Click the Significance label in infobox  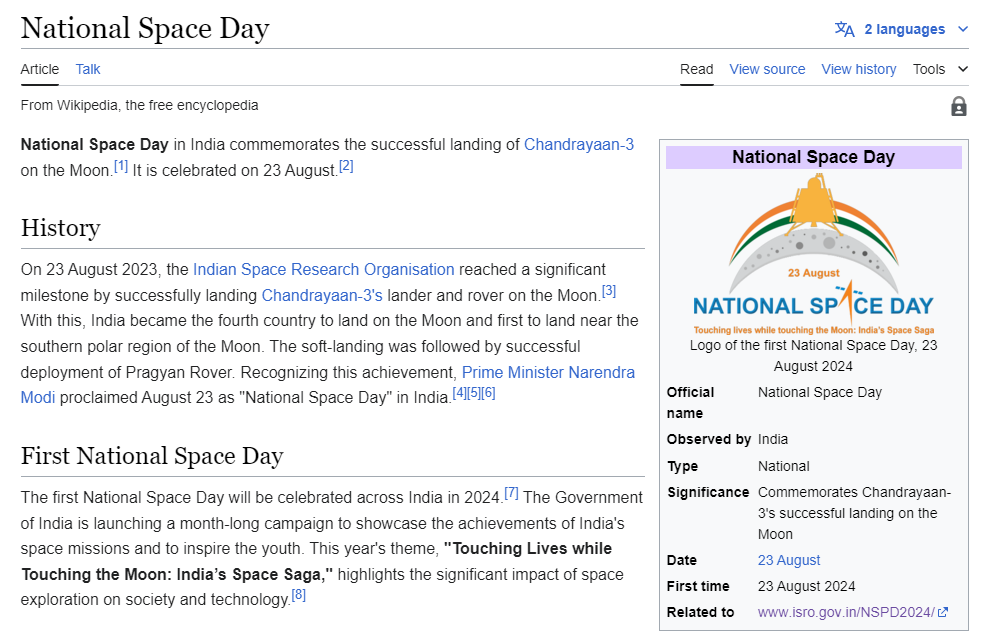coord(708,492)
